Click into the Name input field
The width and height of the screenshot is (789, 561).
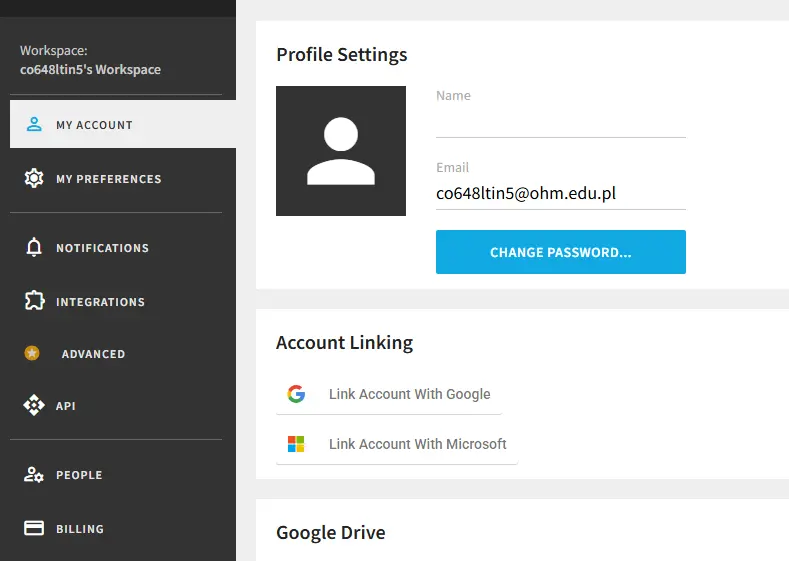[x=561, y=123]
